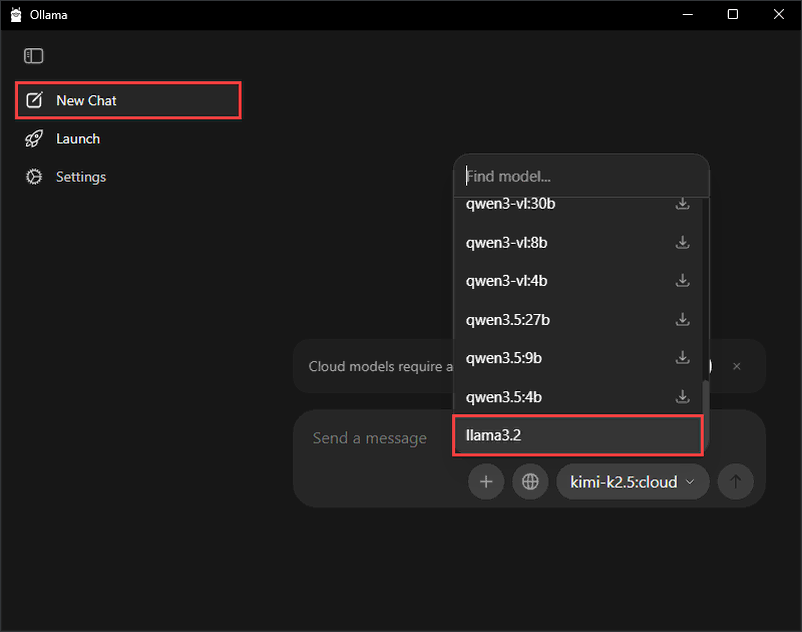Select qwen3-vl:30b from model list

click(578, 204)
